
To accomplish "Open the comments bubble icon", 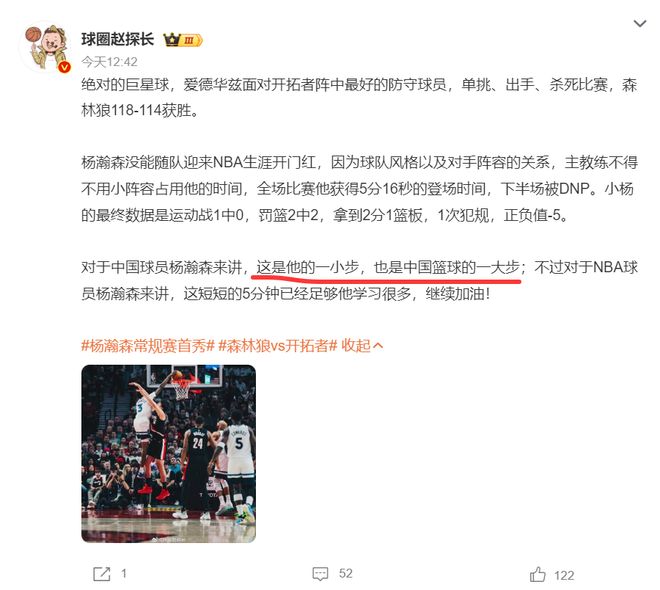I will [320, 574].
